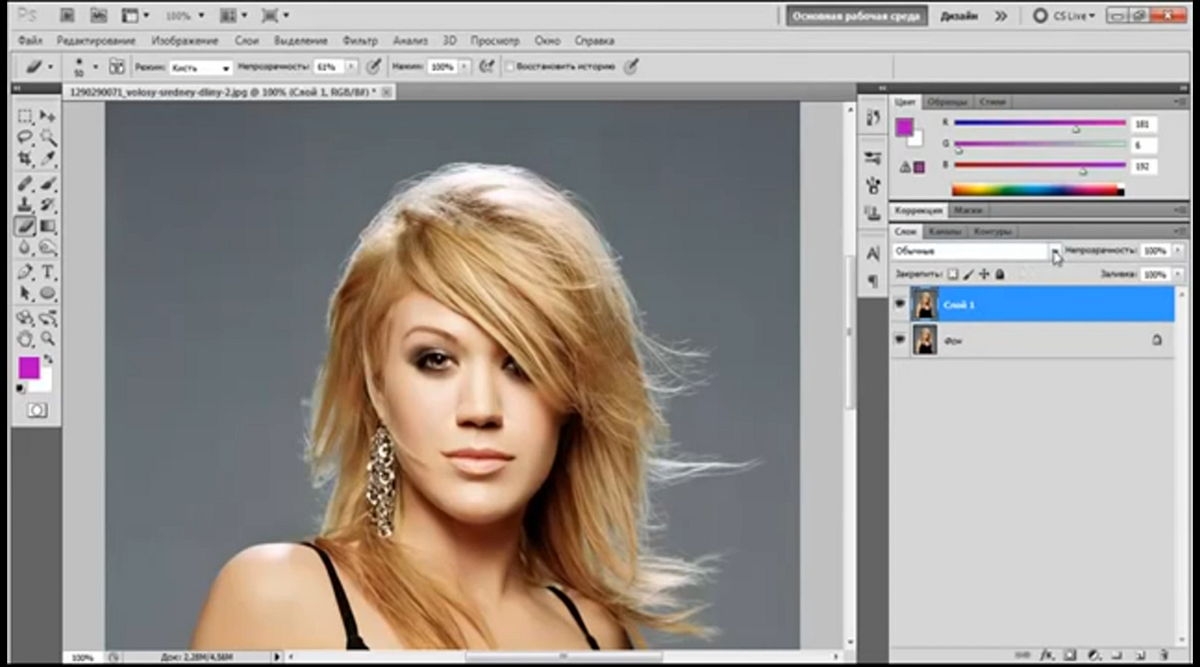The height and width of the screenshot is (667, 1200).
Task: Open the Arrange Documents dropdown
Action: coord(233,16)
